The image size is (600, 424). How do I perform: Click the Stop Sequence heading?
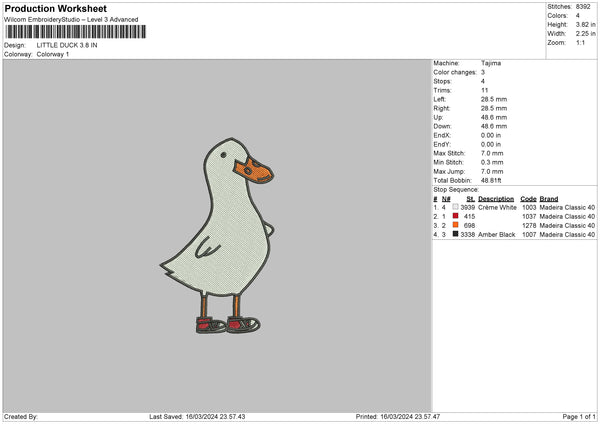[456, 190]
